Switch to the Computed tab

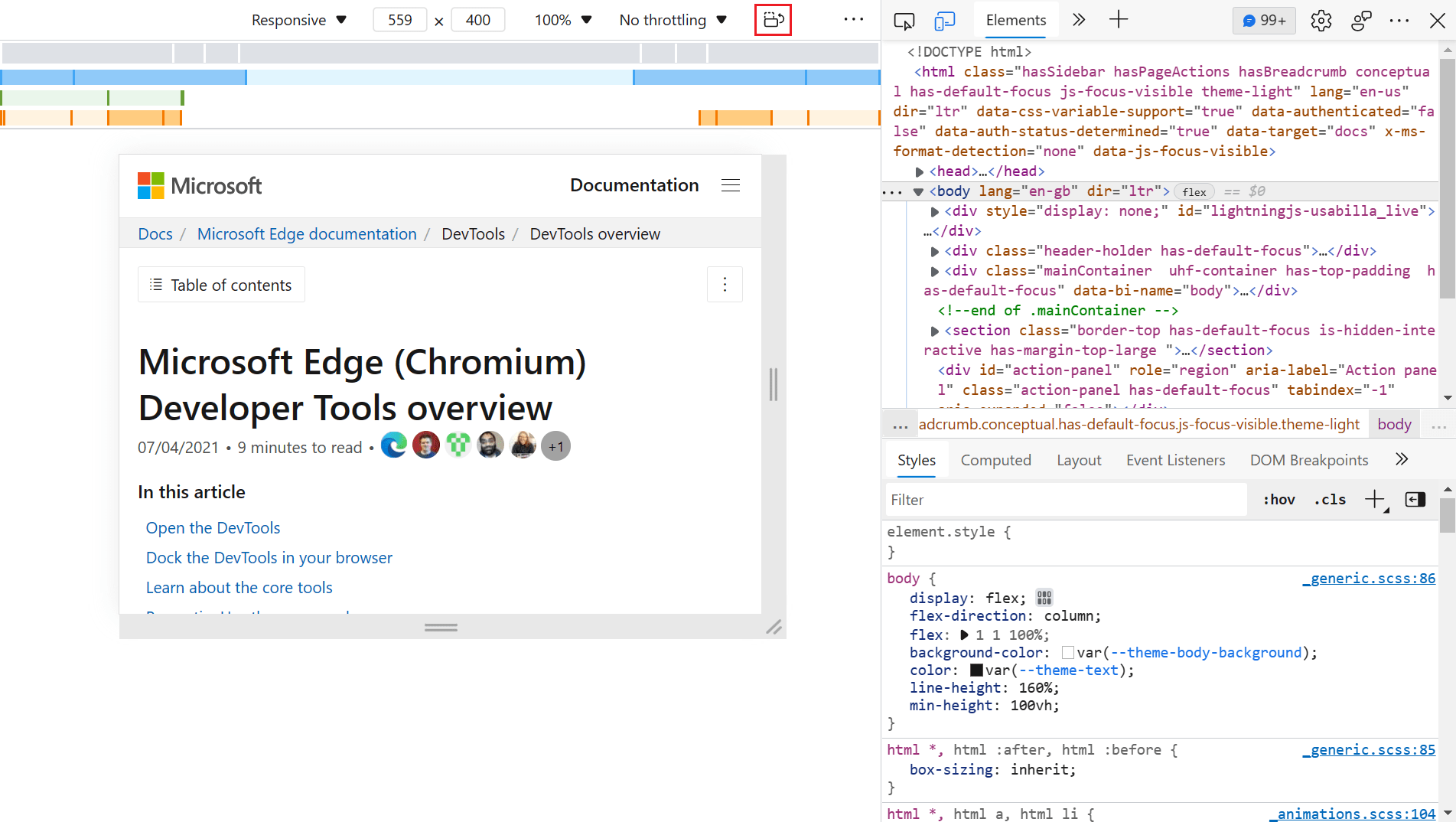[995, 459]
